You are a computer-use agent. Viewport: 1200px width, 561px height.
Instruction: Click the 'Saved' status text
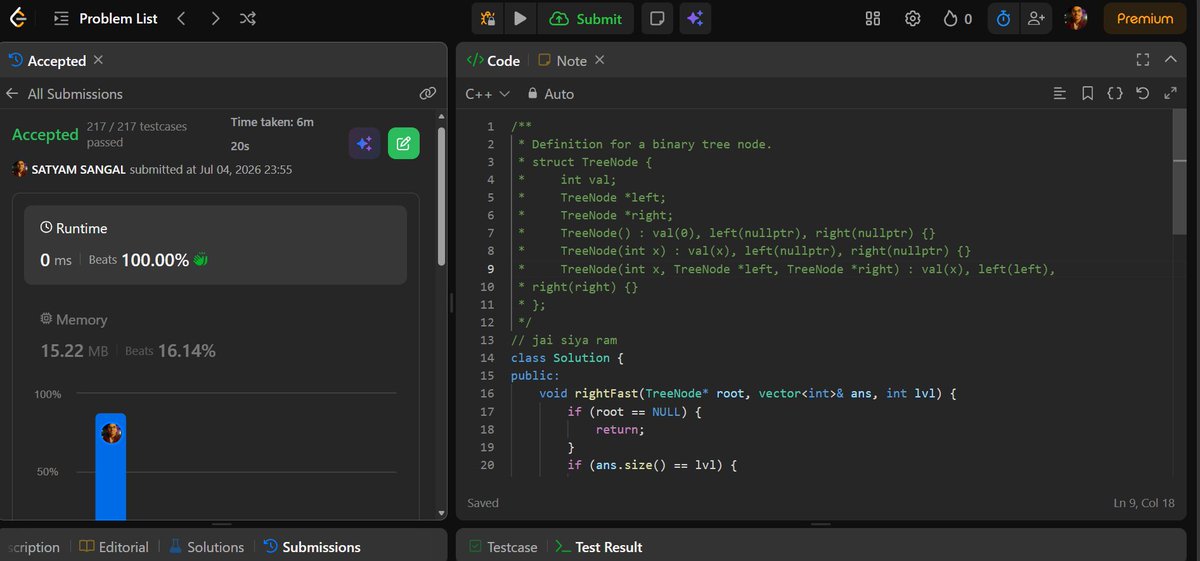click(x=483, y=502)
